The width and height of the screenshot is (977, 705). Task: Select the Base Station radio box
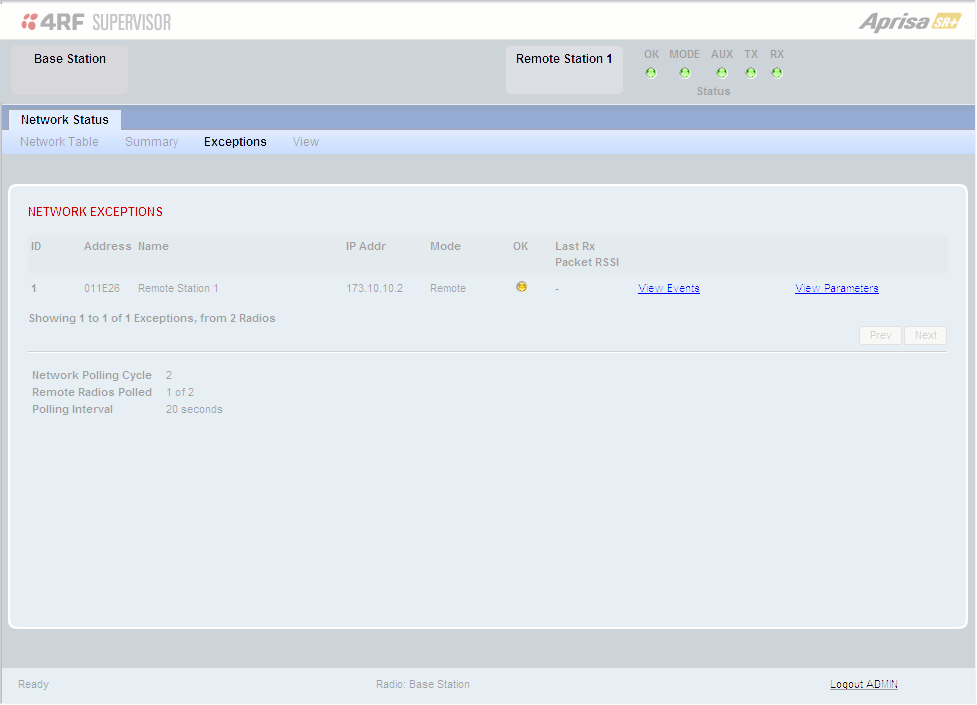pos(70,69)
